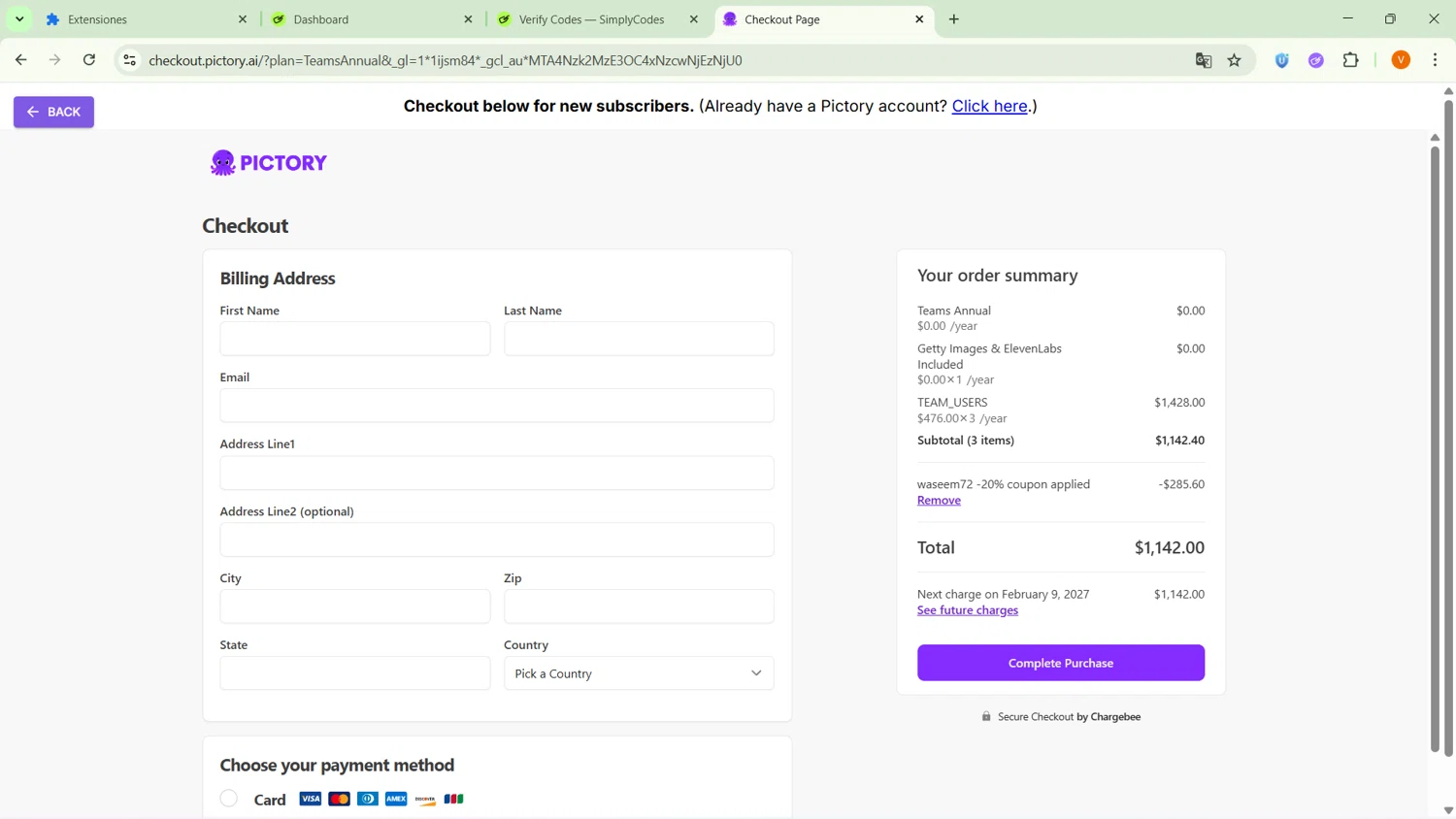Minimize the browser window
Viewport: 1456px width, 819px height.
coord(1348,18)
